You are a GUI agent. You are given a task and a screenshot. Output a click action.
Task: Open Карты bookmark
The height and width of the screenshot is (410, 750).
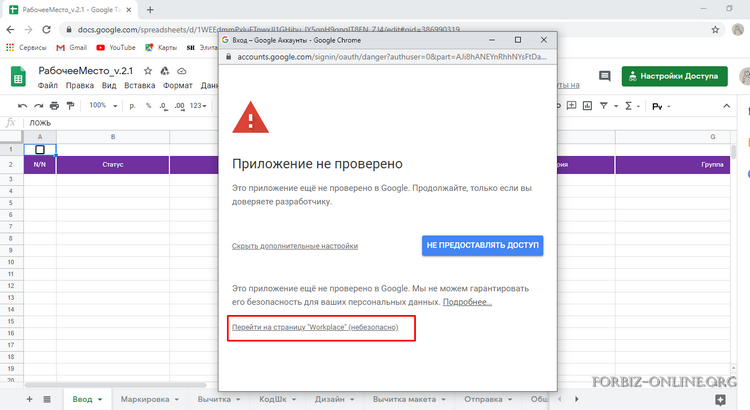[161, 47]
